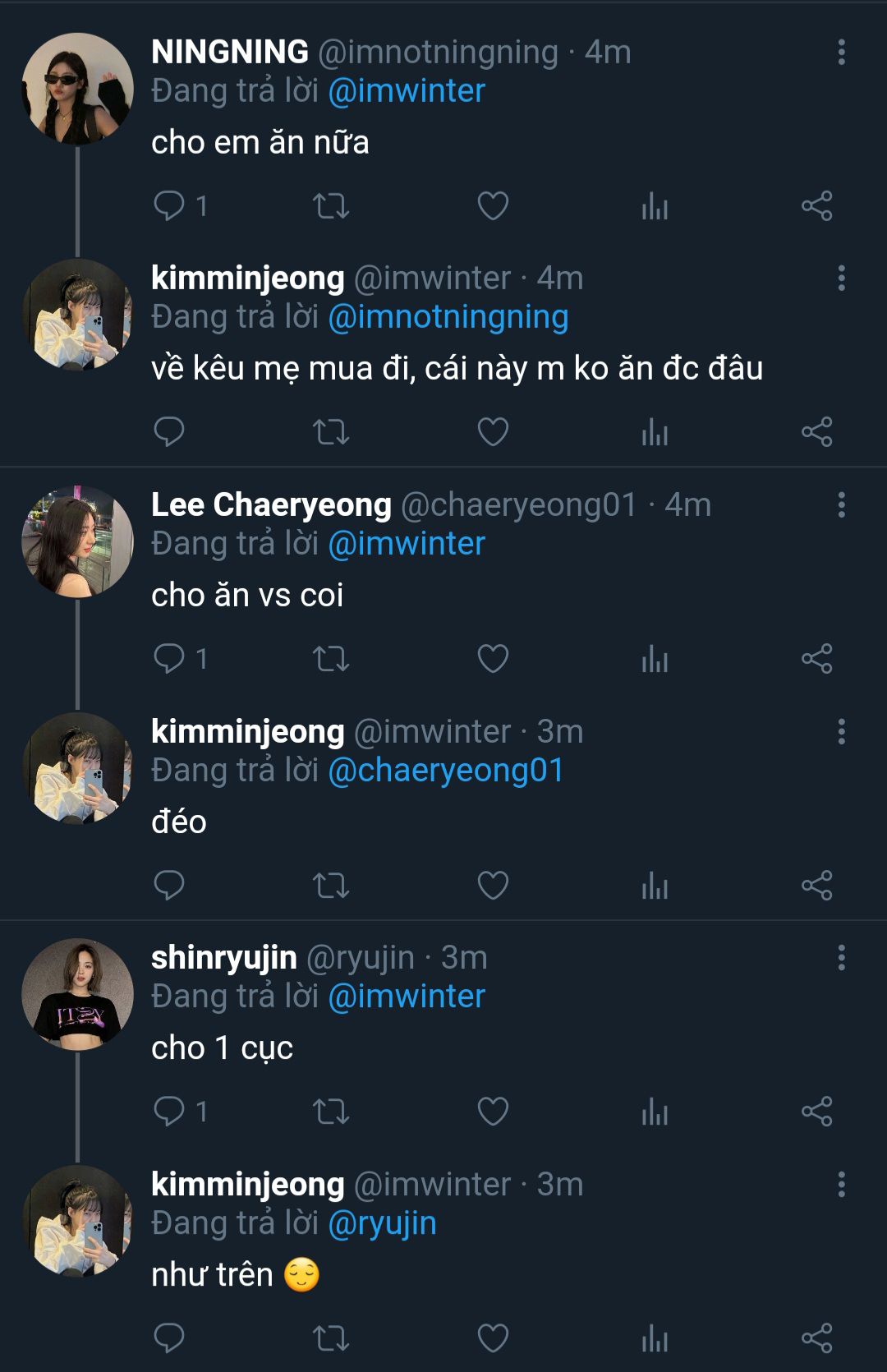Reply to shinryujin's "cho 1 cục" tweet

pos(170,1111)
